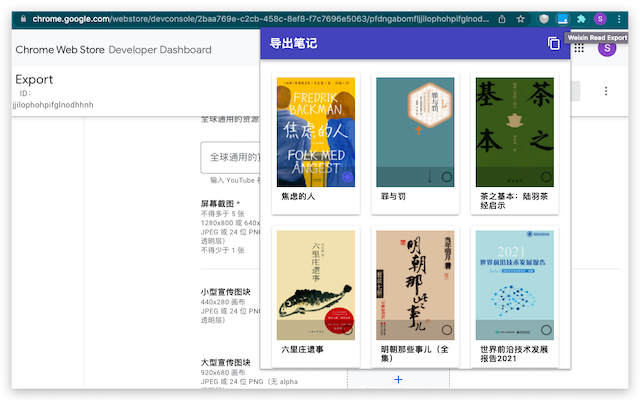Open the Chrome profile avatar in toolbar
The height and width of the screenshot is (400, 640).
pyautogui.click(x=600, y=19)
